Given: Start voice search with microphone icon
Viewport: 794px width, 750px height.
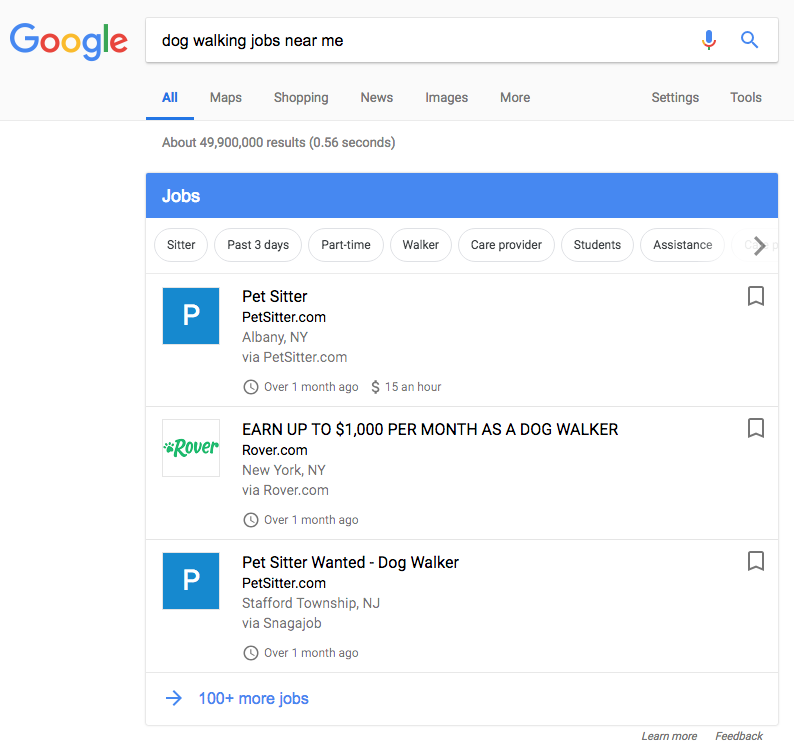Looking at the screenshot, I should tap(709, 40).
